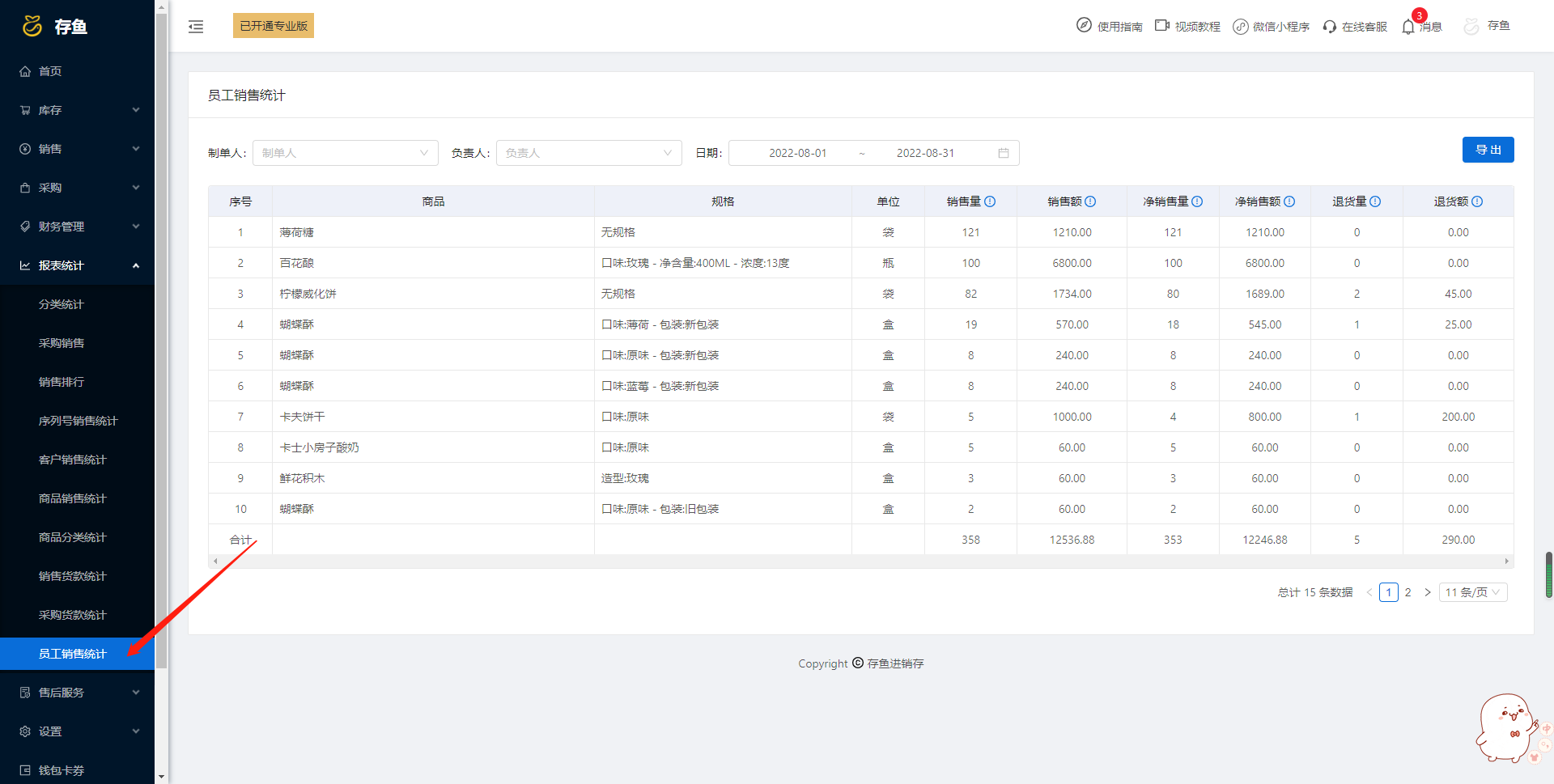Click the next page arrow

[x=1428, y=592]
